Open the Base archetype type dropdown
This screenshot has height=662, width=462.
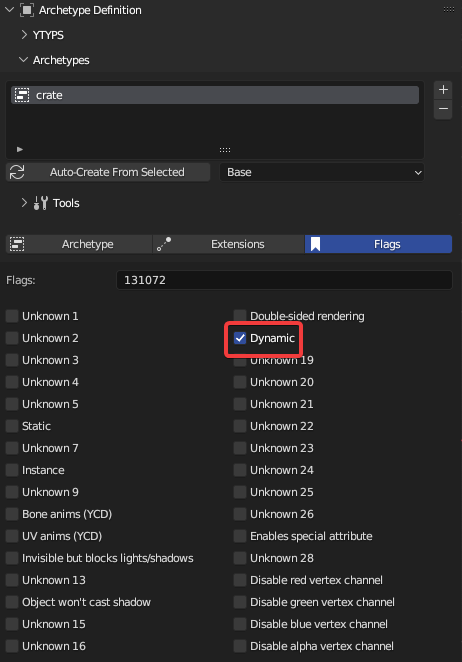(322, 172)
